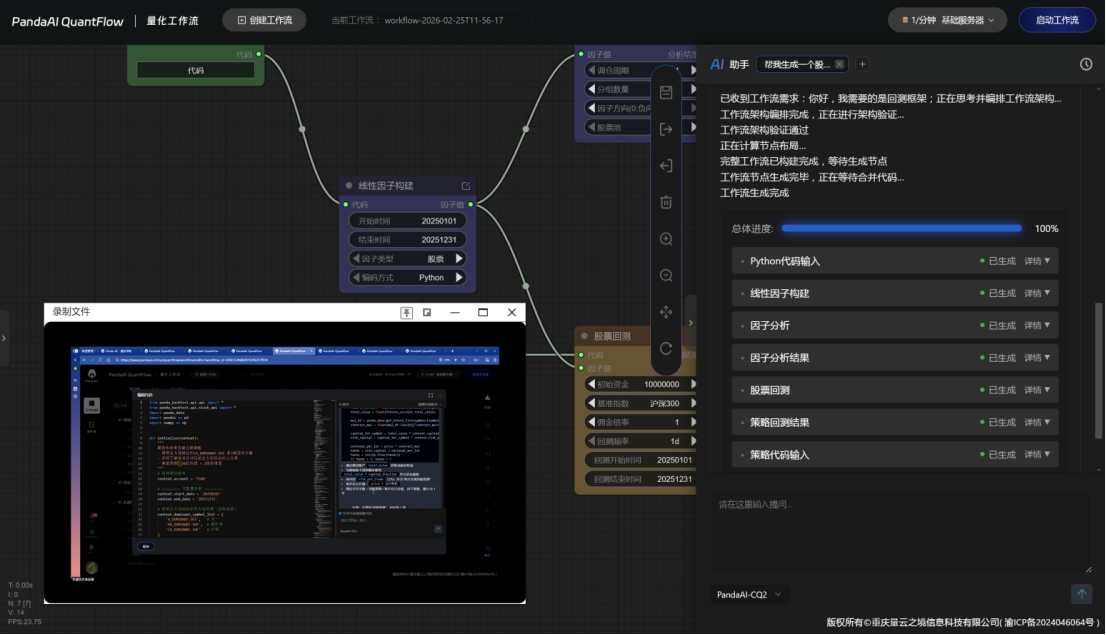Click the assistant panel vertical scrollbar
1106x635 pixels.
1098,370
